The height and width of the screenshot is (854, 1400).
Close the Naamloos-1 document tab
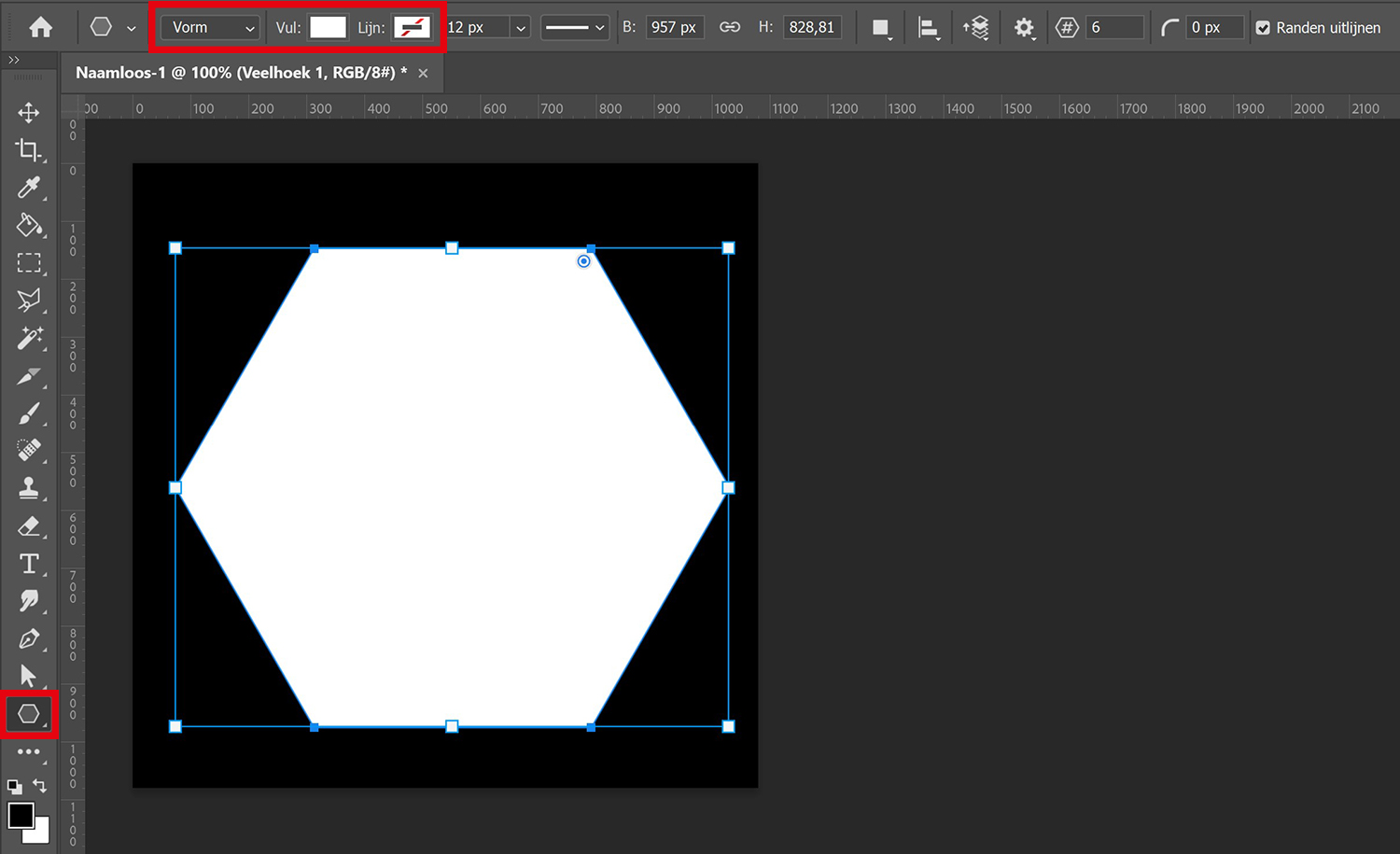(x=423, y=73)
